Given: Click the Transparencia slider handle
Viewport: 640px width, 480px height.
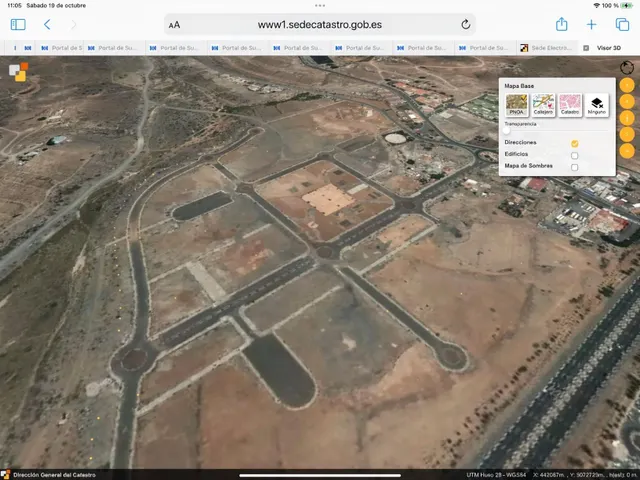Looking at the screenshot, I should [507, 131].
